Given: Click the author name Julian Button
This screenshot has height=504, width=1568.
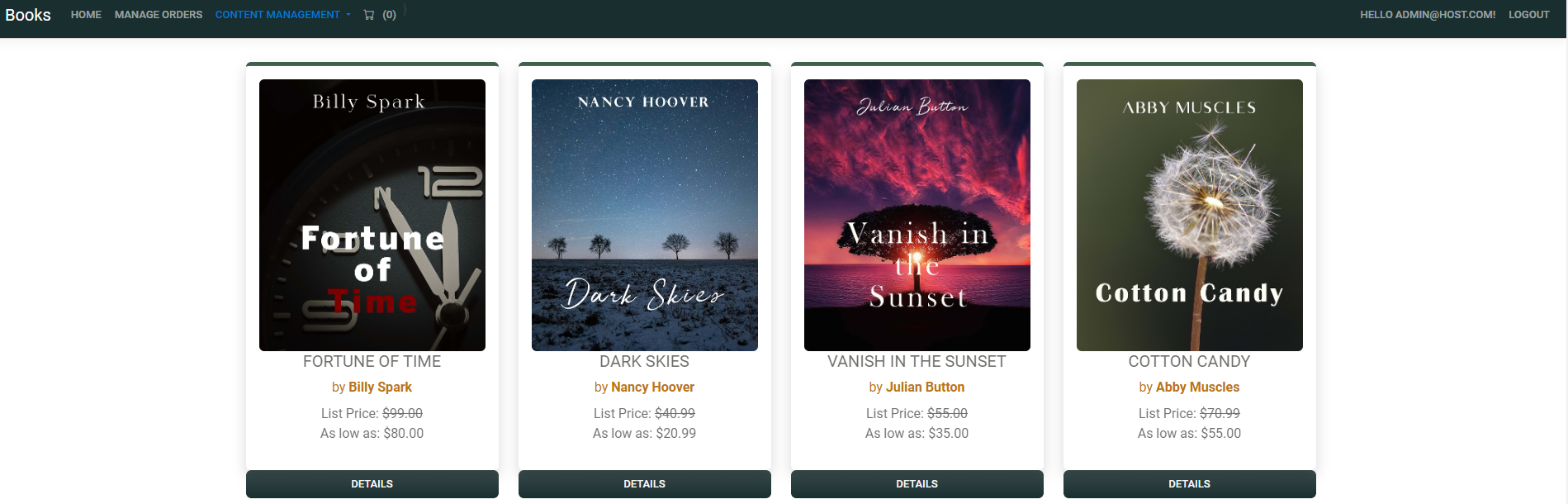Looking at the screenshot, I should click(x=925, y=387).
